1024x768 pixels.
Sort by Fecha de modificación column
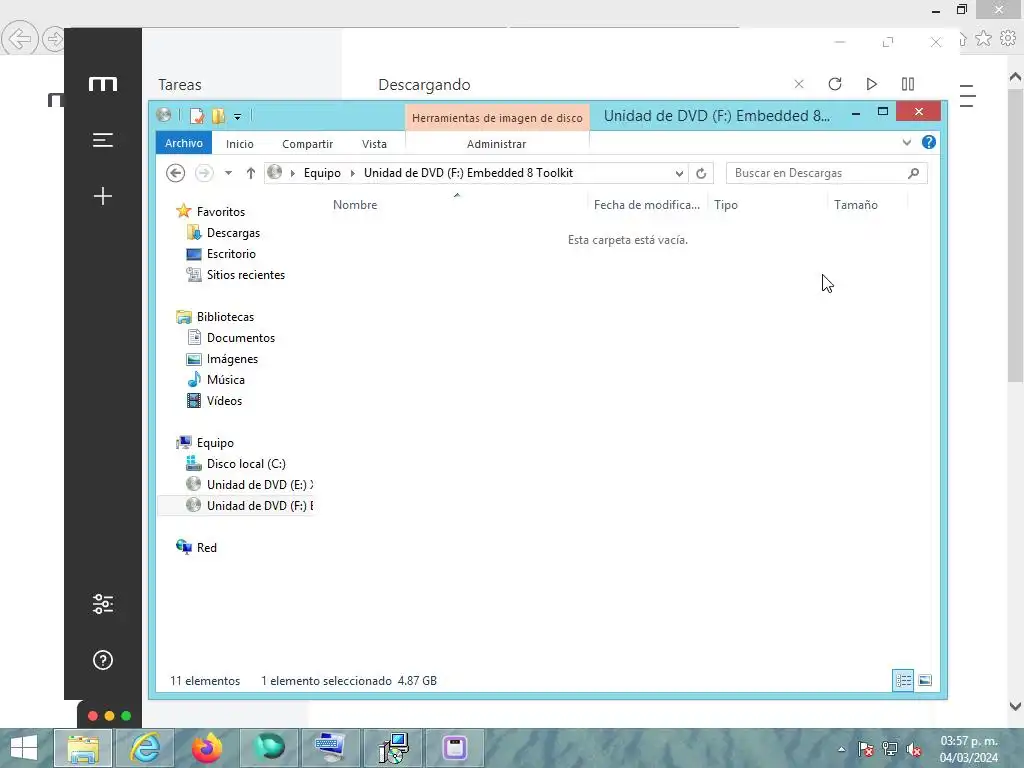647,204
